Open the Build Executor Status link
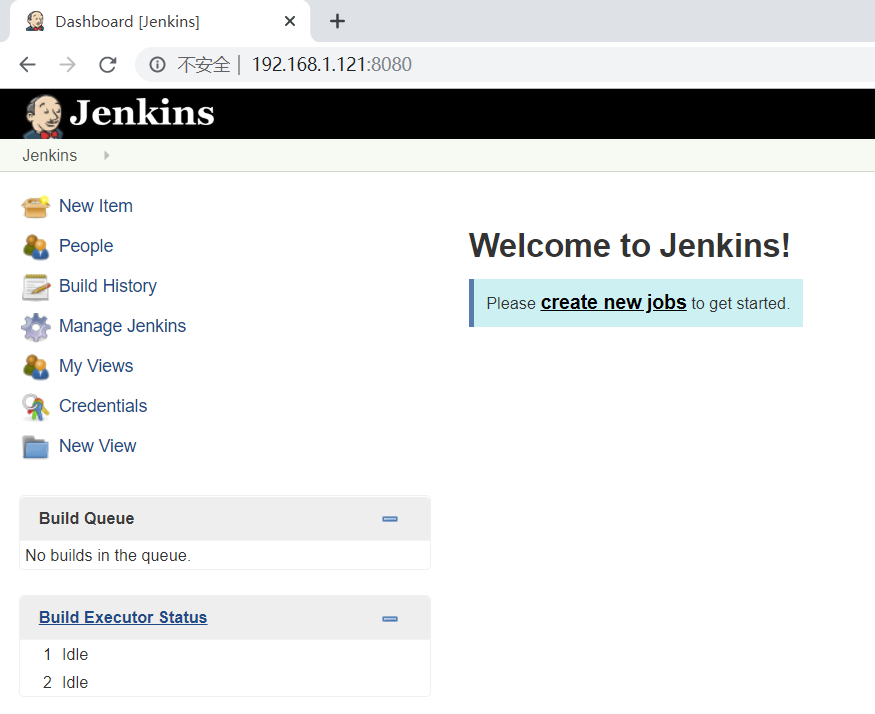 point(123,617)
